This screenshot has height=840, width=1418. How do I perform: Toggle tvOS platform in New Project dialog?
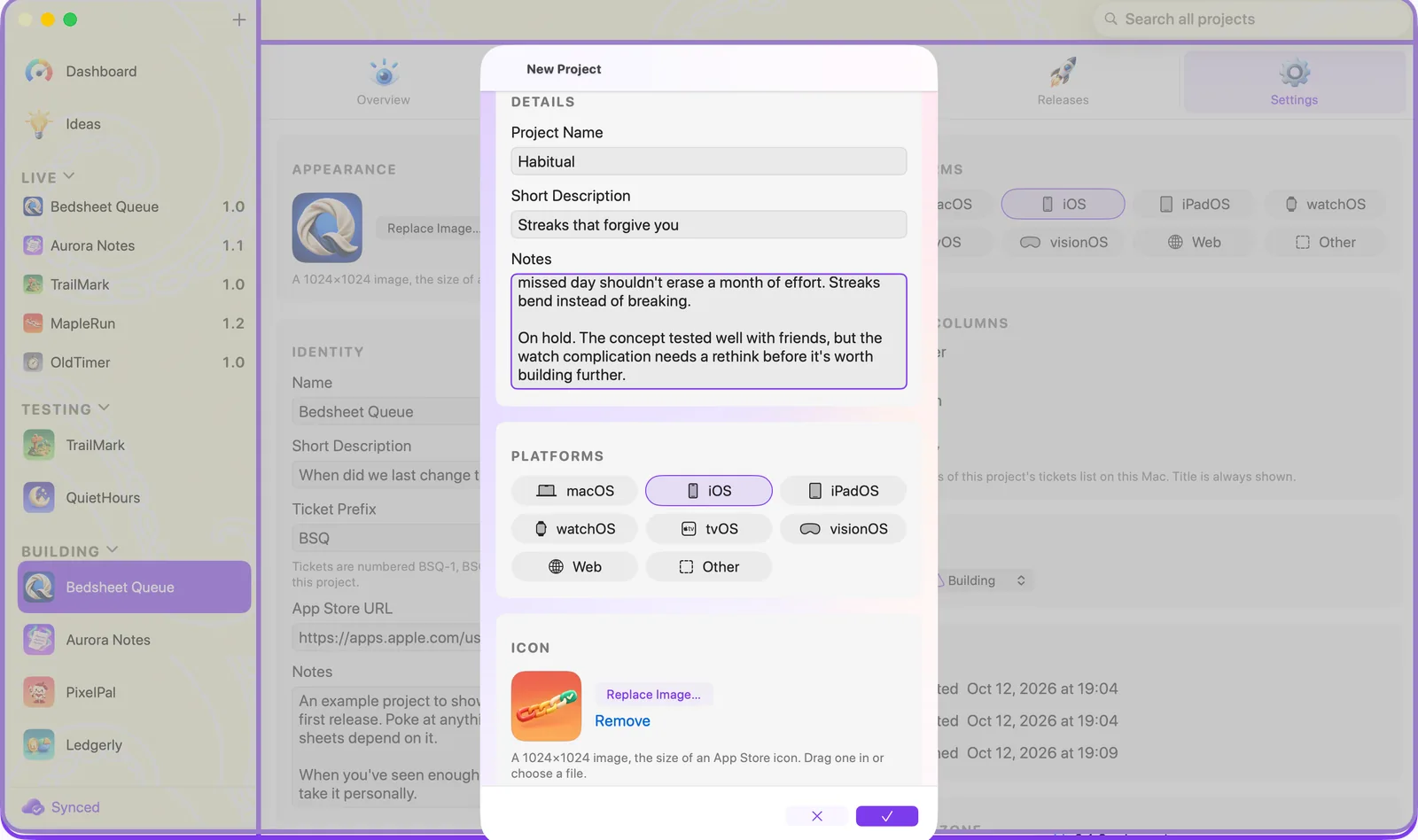(709, 529)
